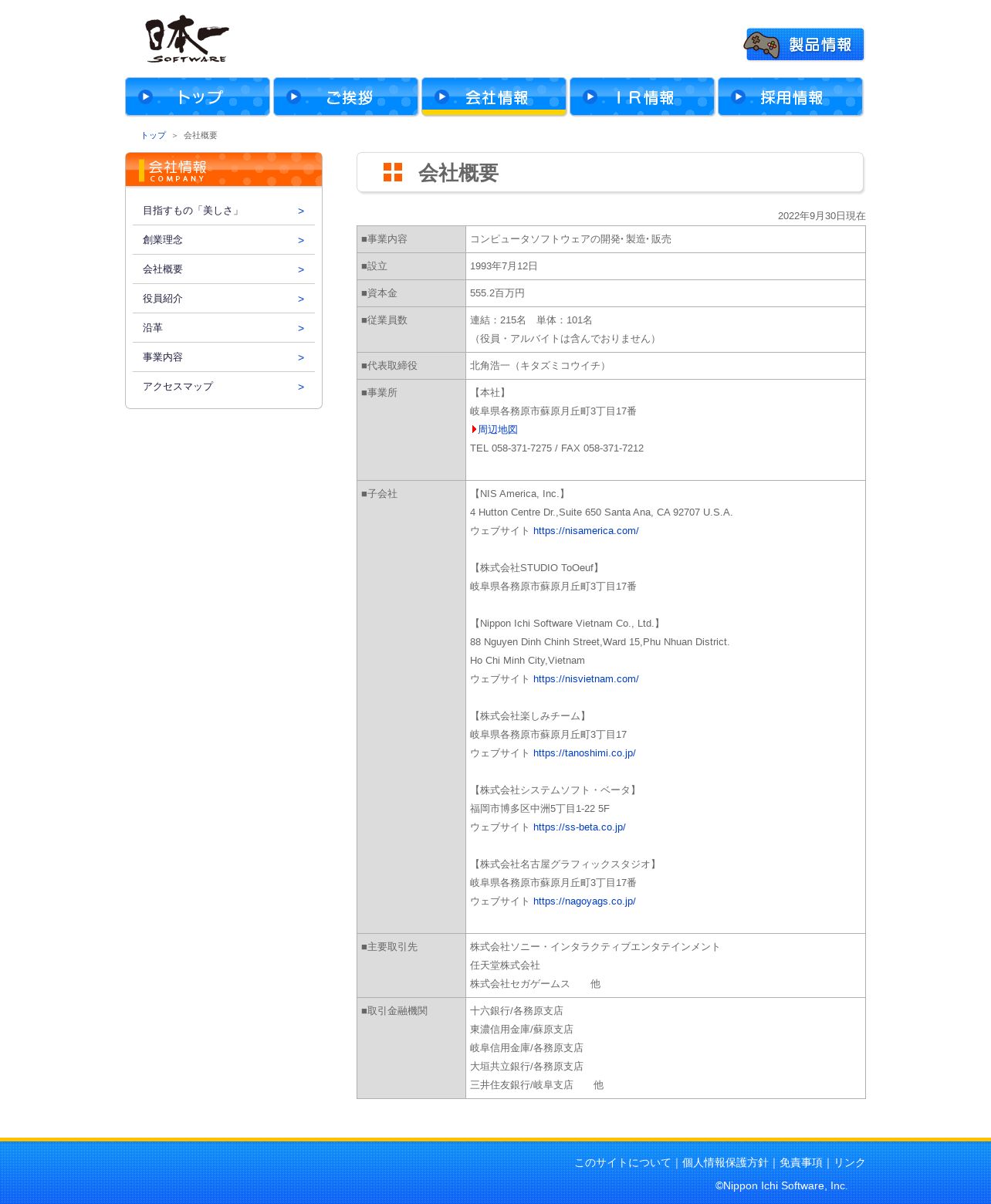Click the orange grid icon beside 会社概要 heading

393,172
